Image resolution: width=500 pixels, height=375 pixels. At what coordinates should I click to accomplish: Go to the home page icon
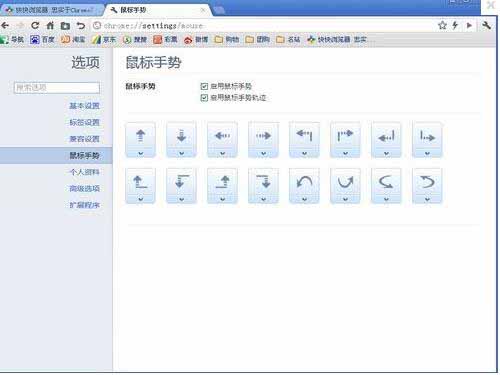tap(50, 25)
